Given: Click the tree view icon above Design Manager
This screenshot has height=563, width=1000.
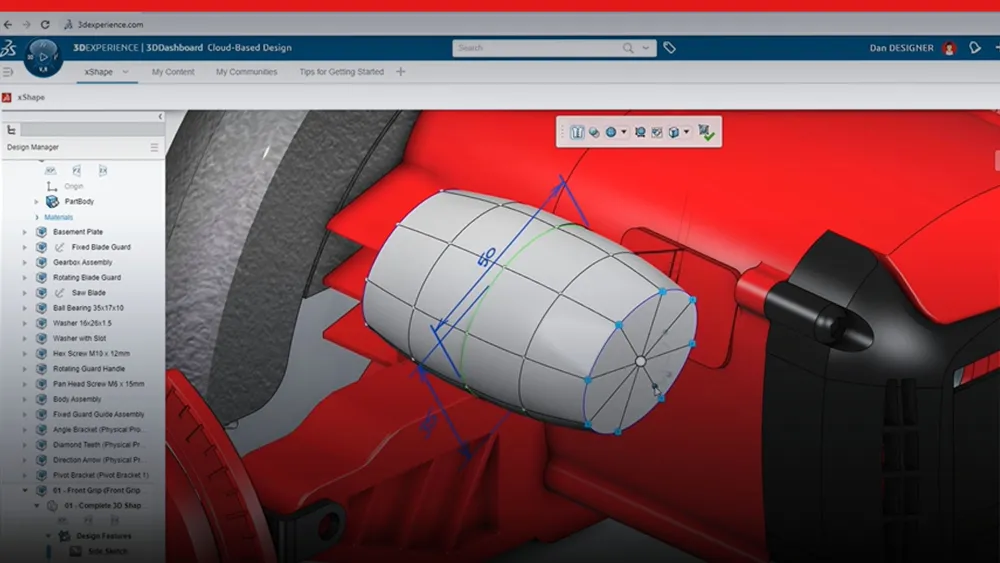Looking at the screenshot, I should [x=11, y=130].
